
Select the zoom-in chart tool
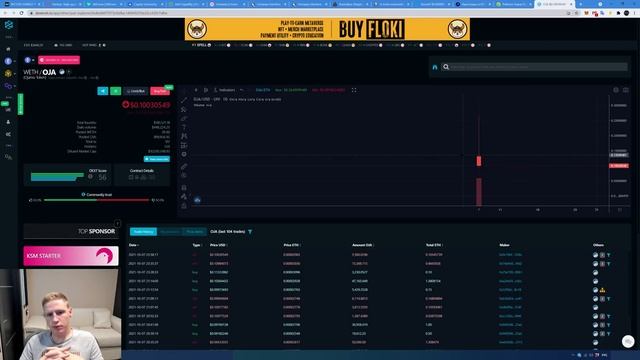point(184,176)
